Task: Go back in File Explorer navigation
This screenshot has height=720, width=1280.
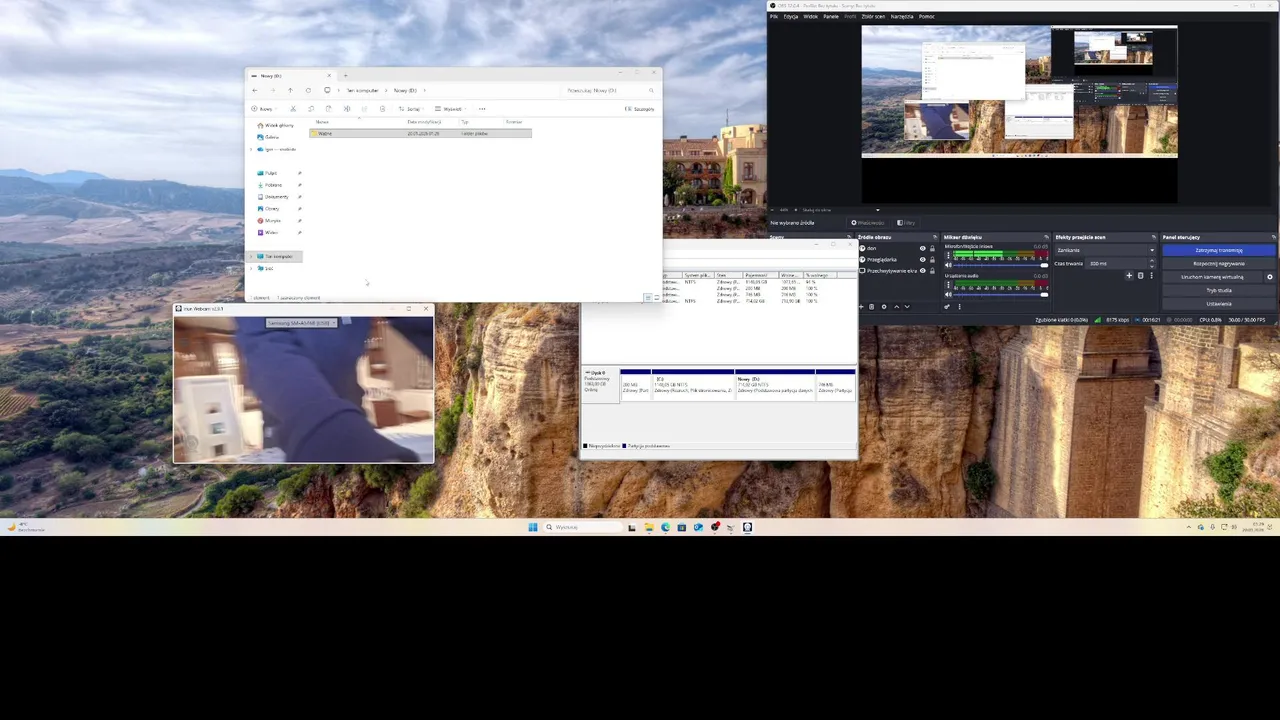Action: 255,90
